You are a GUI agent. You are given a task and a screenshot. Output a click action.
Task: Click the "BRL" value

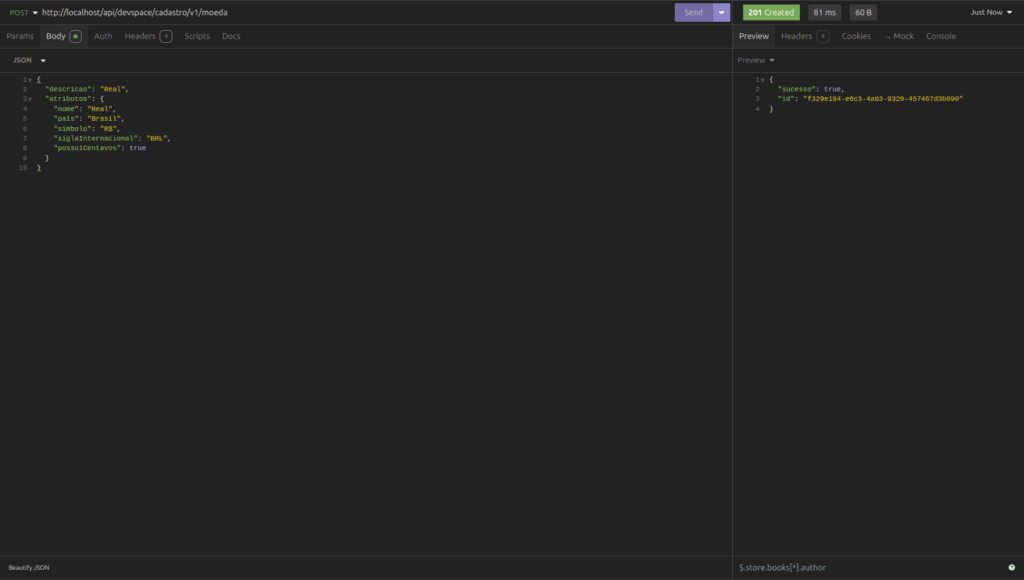pos(157,138)
